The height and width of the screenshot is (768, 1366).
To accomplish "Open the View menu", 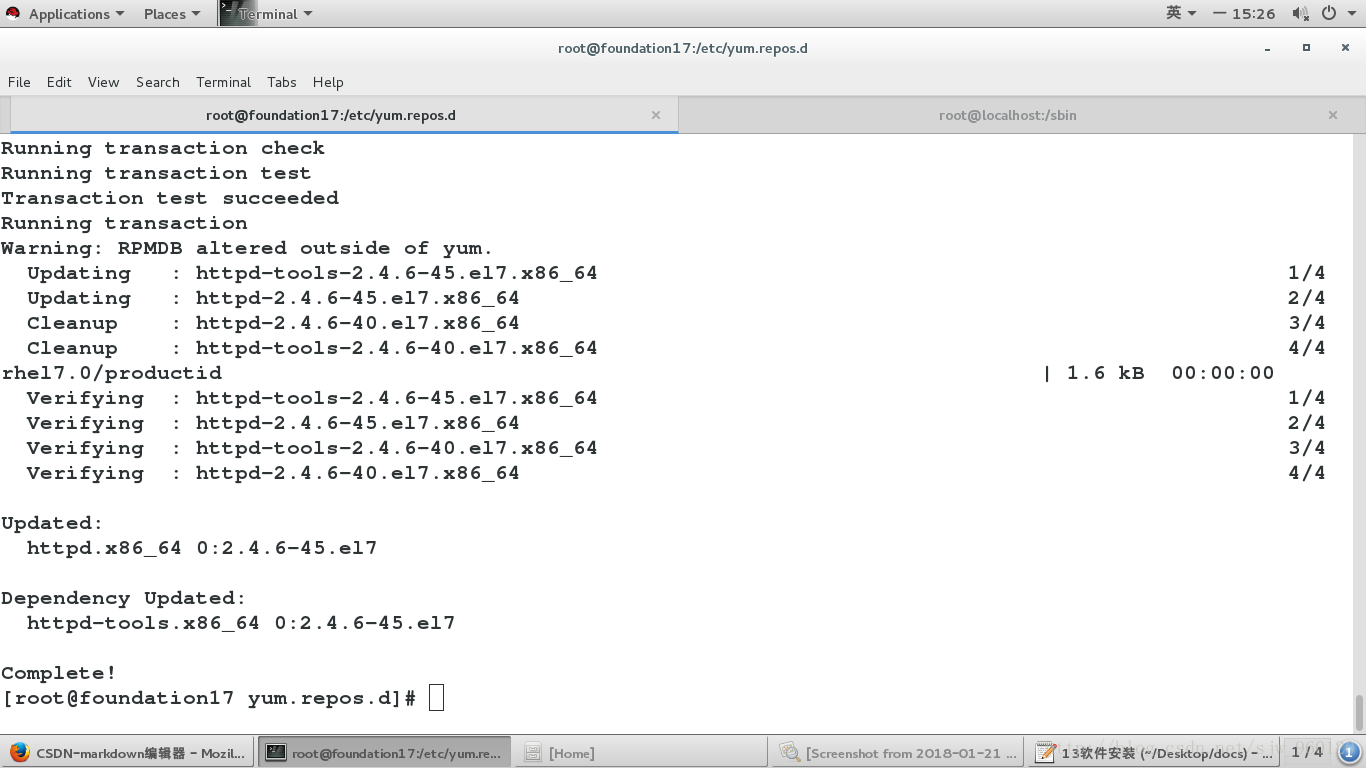I will click(x=103, y=82).
